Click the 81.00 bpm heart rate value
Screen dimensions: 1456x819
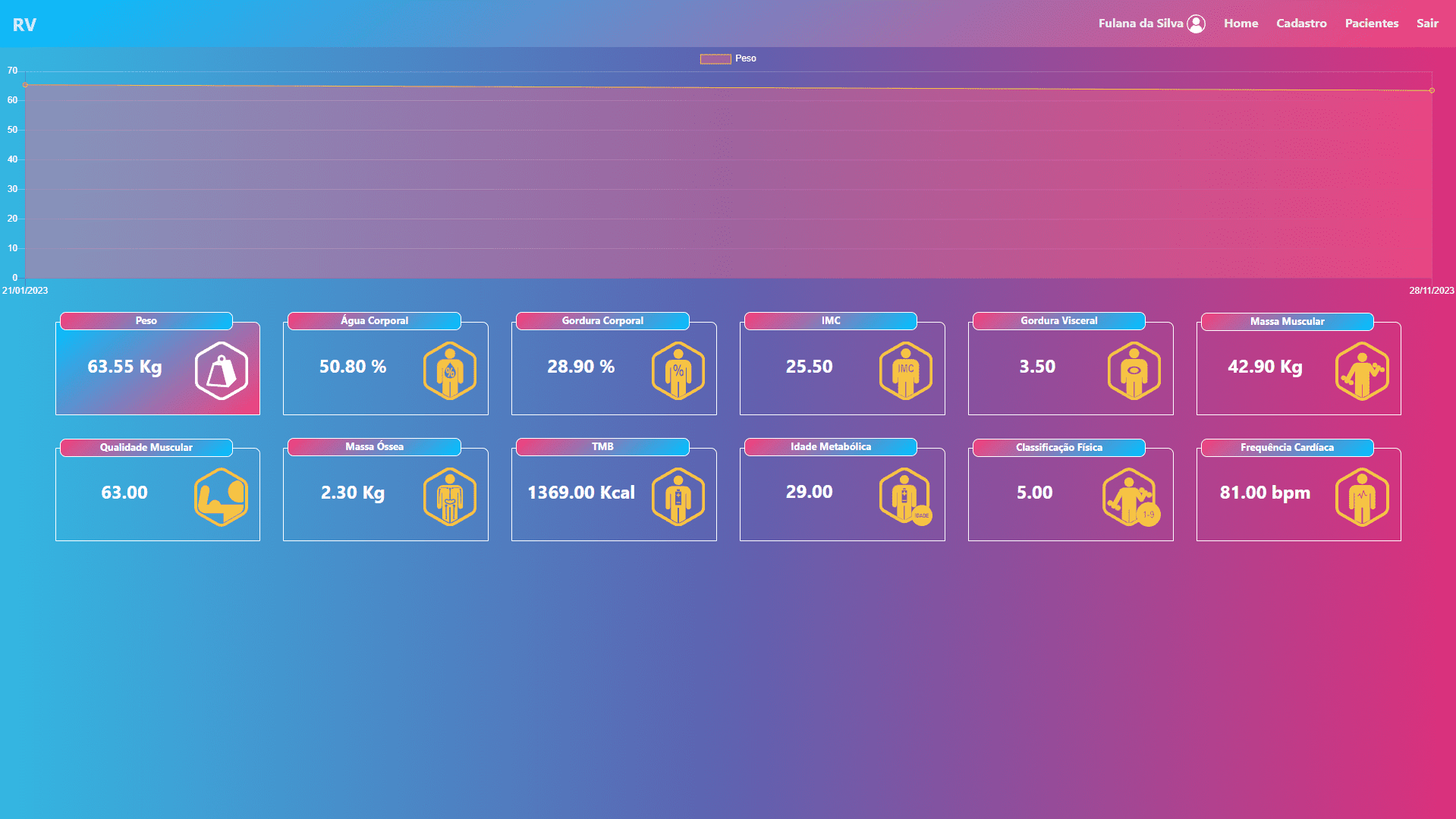coord(1265,493)
